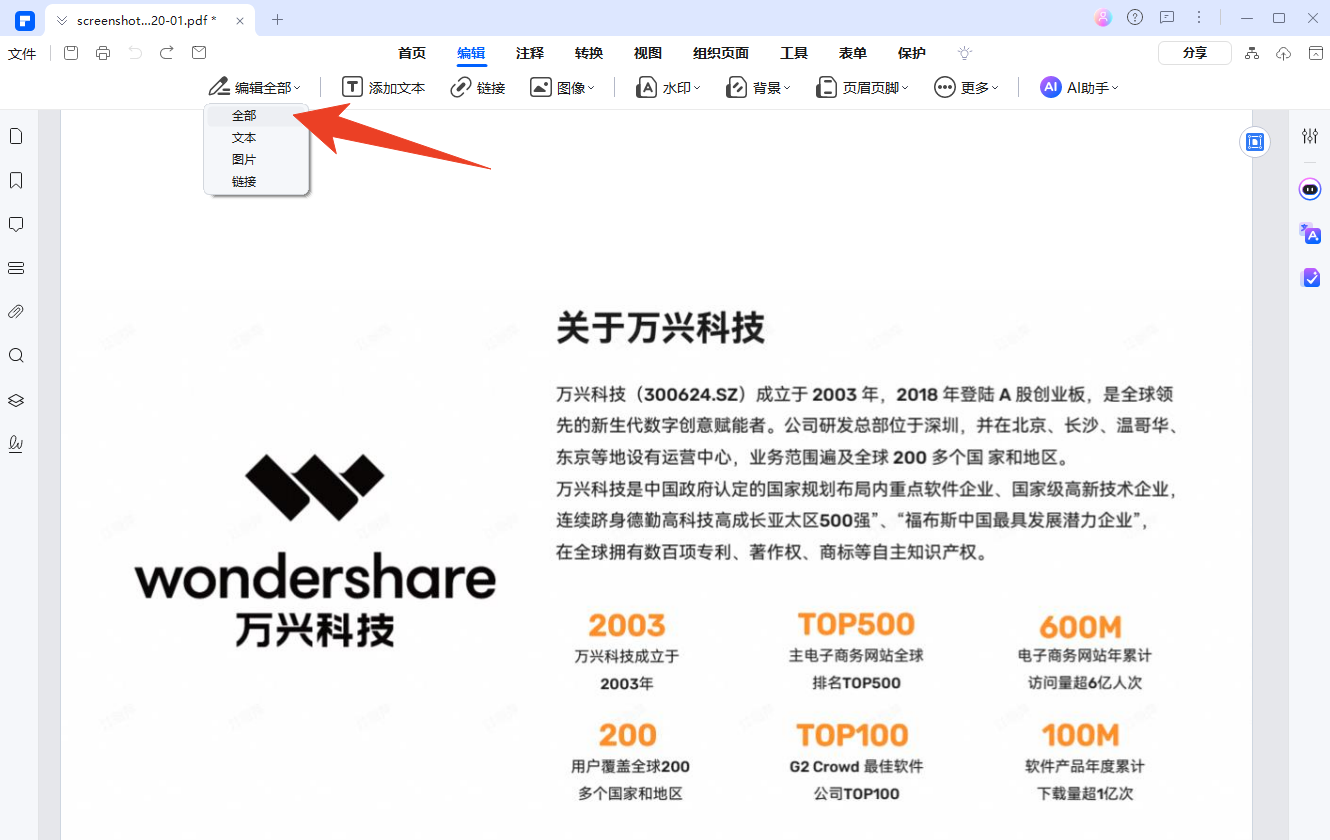Open the print icon in toolbar
The image size is (1330, 840).
(102, 53)
